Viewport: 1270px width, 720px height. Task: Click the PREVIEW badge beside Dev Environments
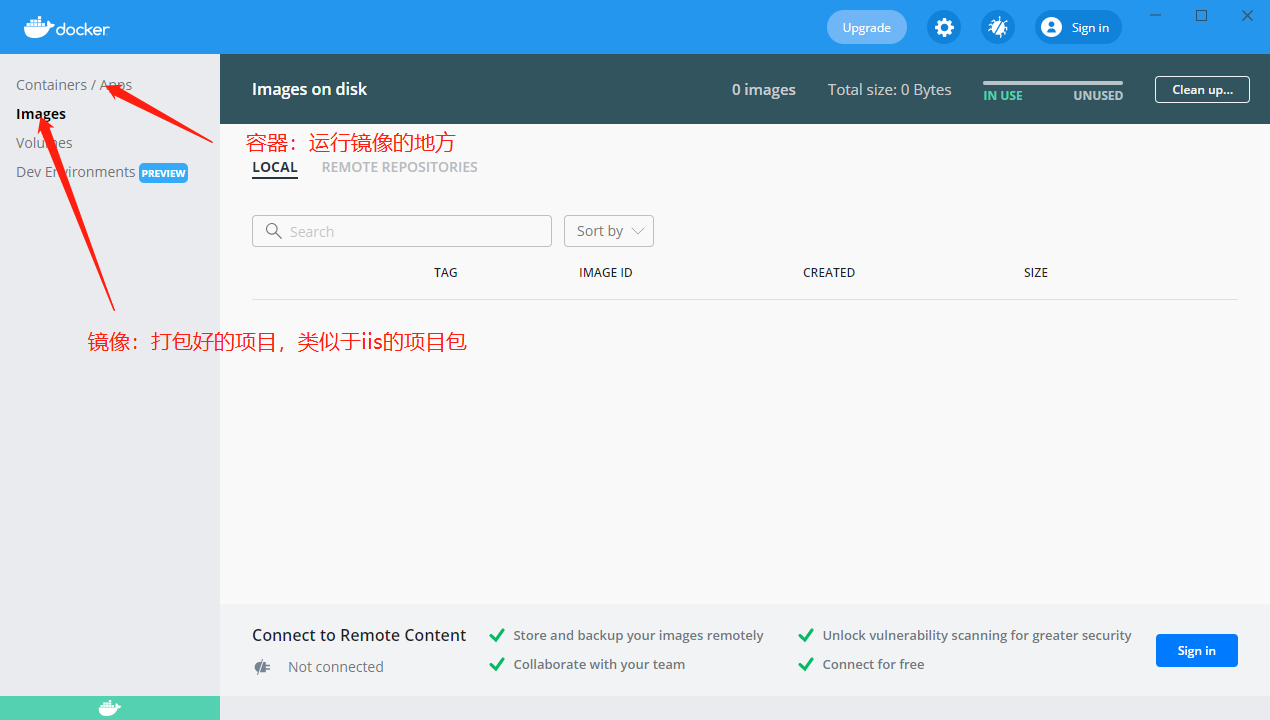(x=163, y=173)
